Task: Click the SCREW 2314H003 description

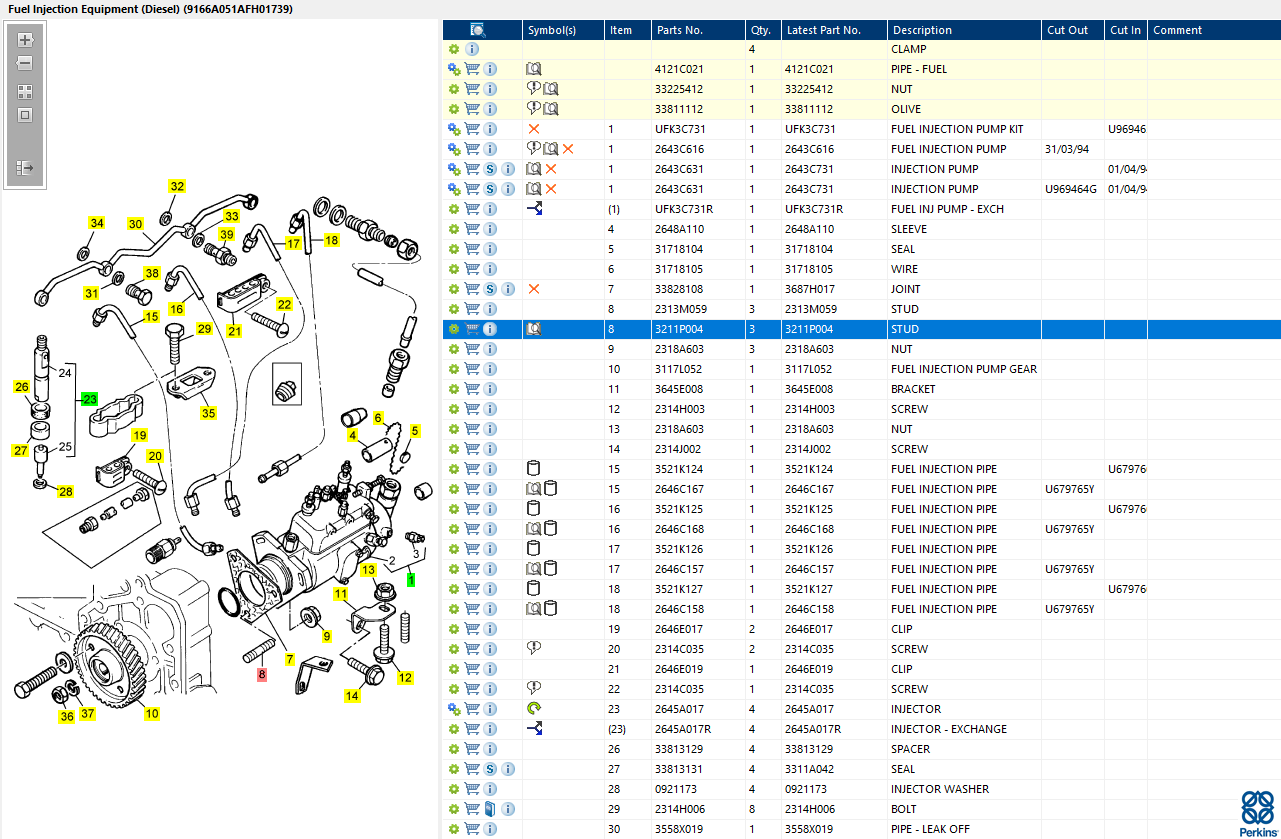Action: pos(909,409)
